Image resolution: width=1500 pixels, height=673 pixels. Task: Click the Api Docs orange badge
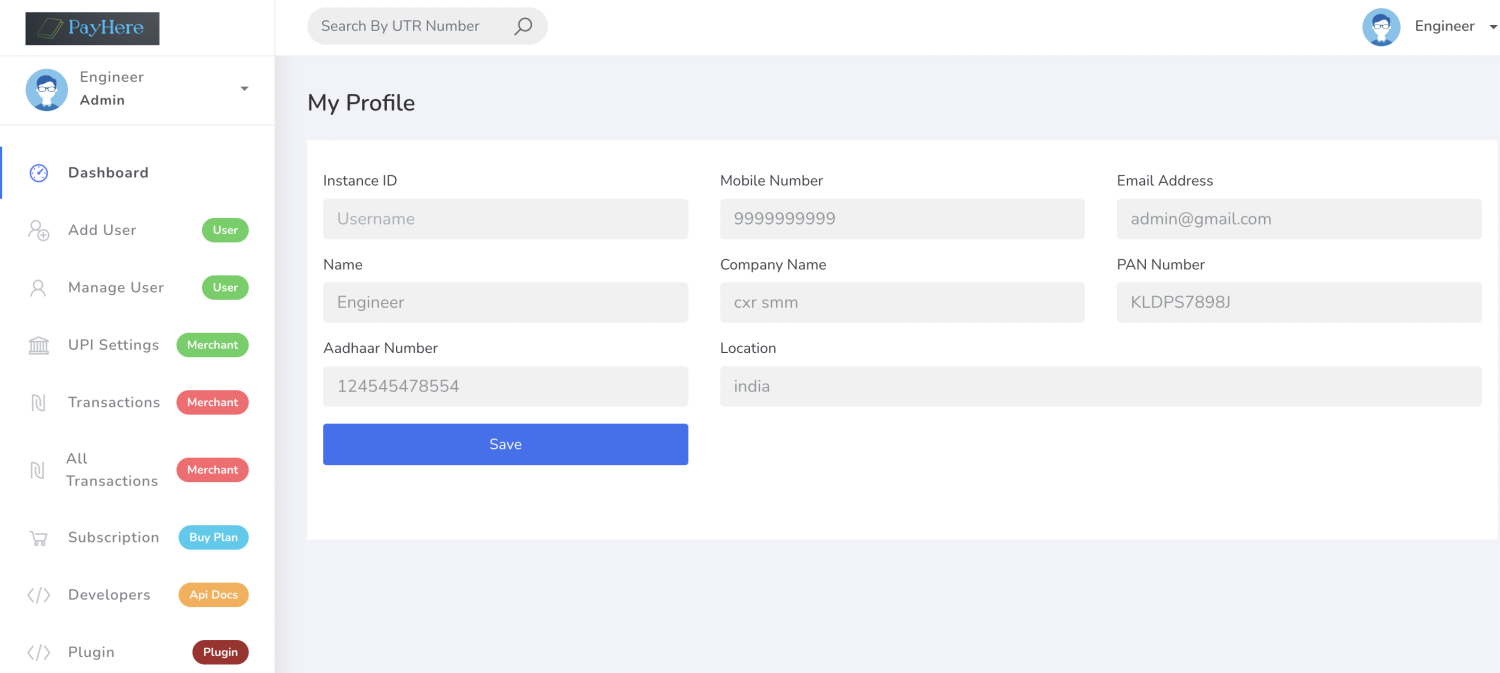(213, 595)
